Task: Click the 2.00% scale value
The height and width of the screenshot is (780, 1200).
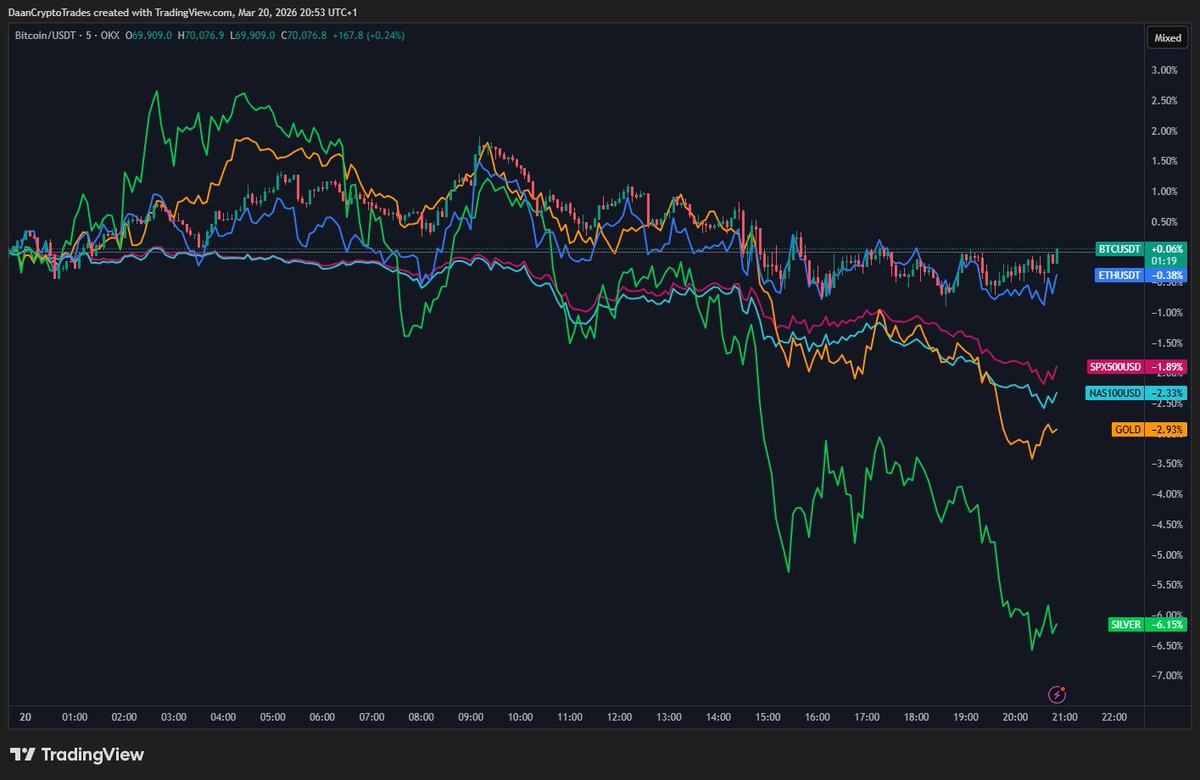Action: coord(1163,131)
